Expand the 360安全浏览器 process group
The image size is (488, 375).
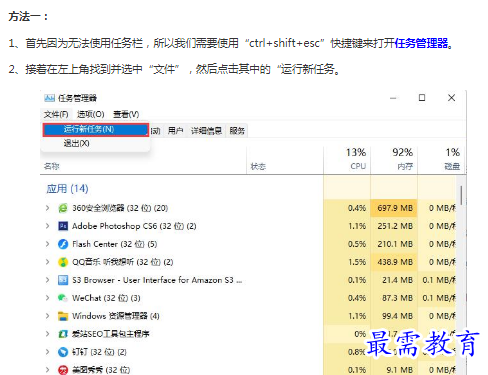(x=47, y=208)
